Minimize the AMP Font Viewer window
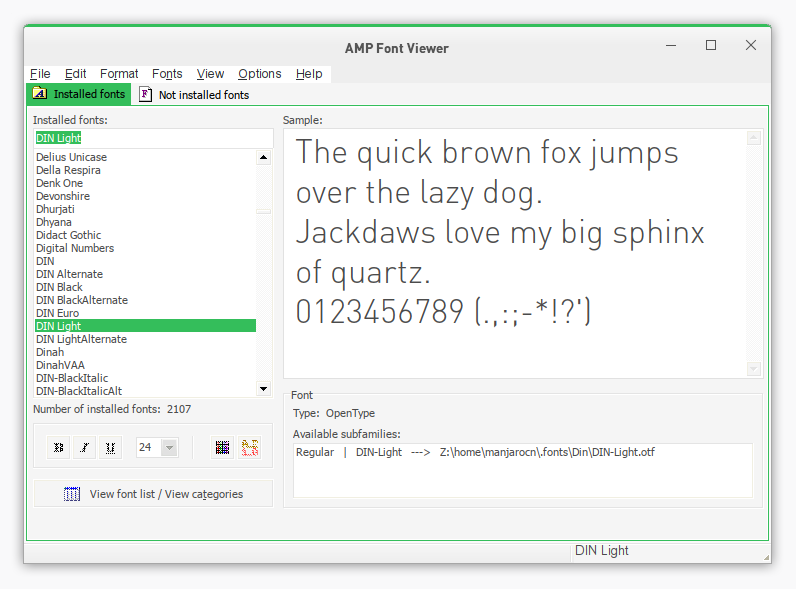 671,45
